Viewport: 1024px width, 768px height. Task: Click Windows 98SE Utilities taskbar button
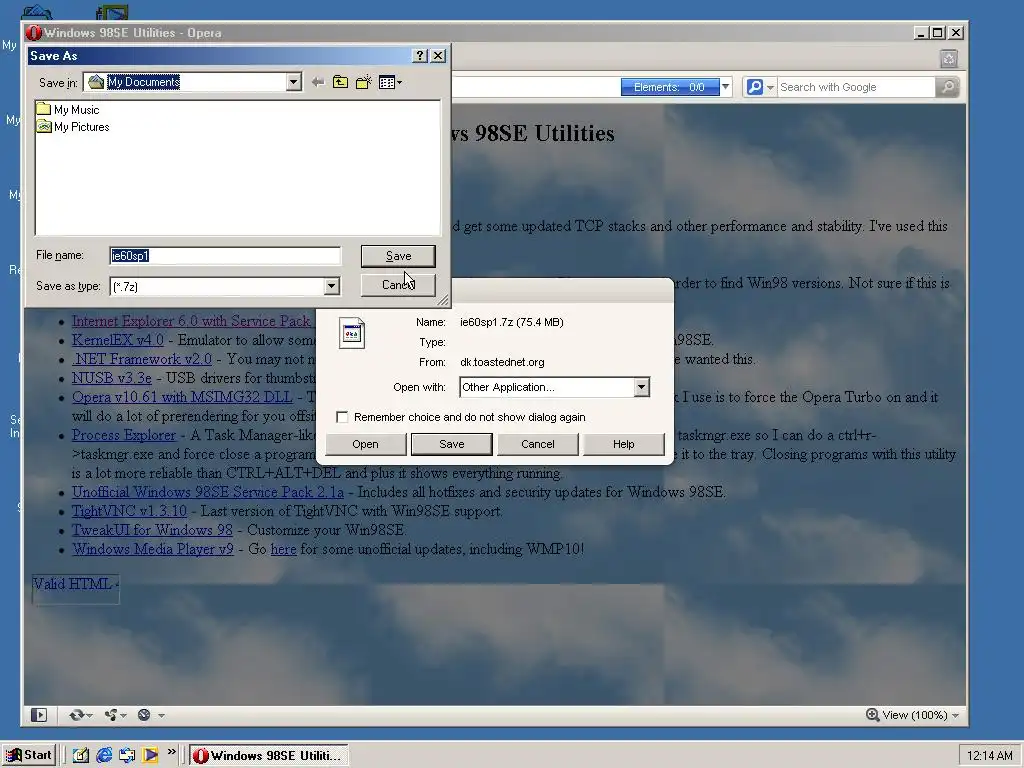click(269, 756)
